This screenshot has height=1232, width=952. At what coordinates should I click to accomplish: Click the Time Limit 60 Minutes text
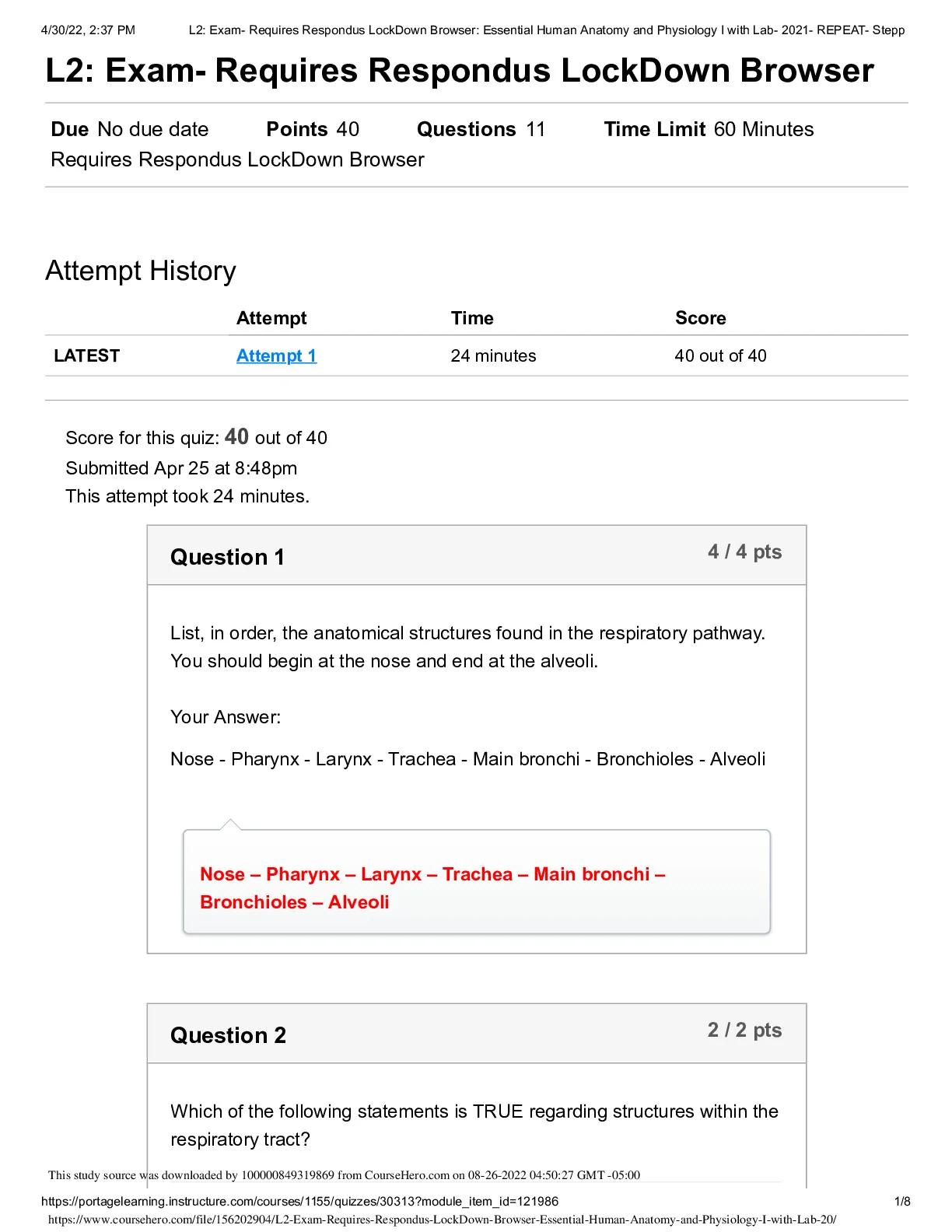point(709,129)
